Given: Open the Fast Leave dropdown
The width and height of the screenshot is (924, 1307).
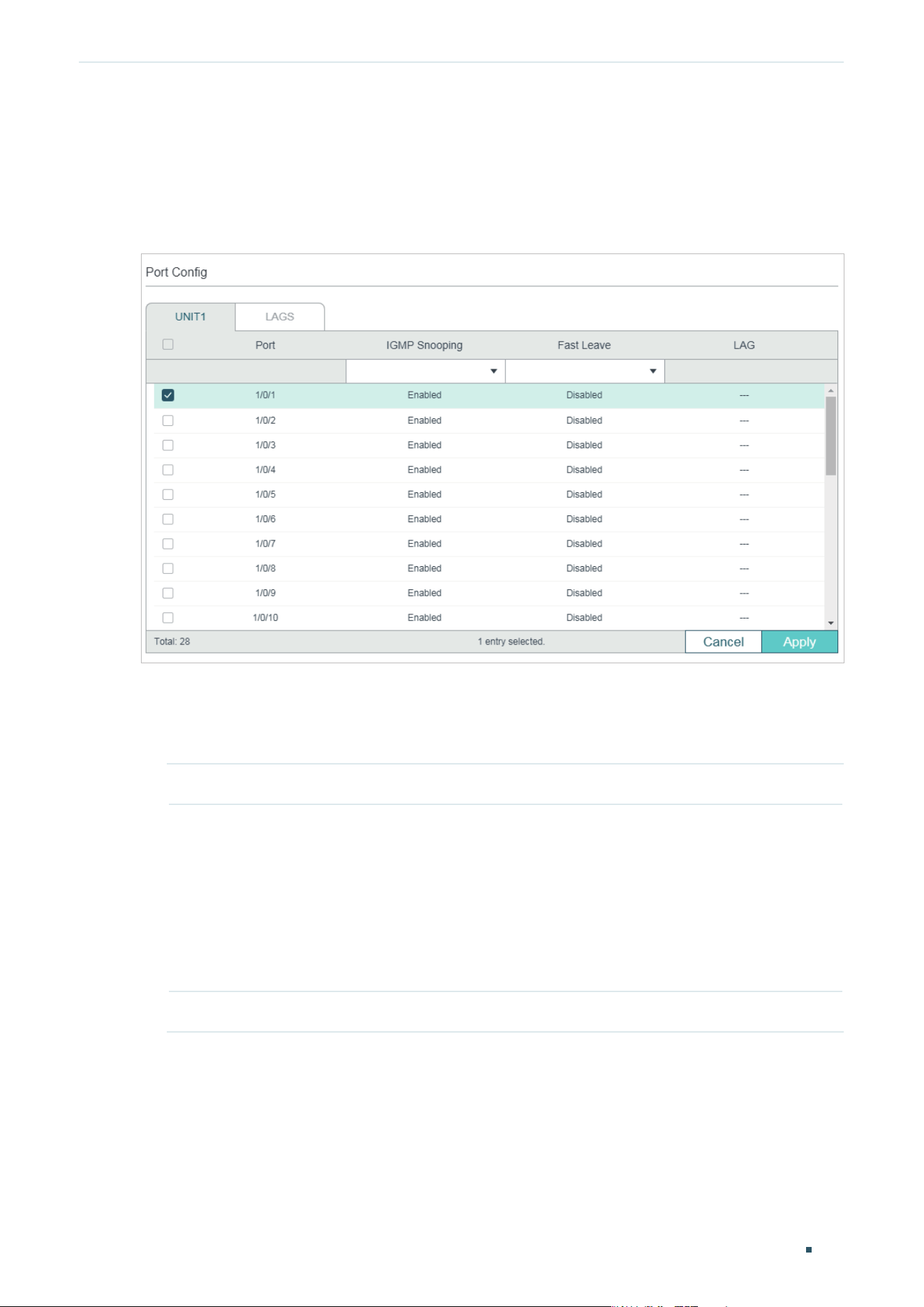Looking at the screenshot, I should (585, 371).
